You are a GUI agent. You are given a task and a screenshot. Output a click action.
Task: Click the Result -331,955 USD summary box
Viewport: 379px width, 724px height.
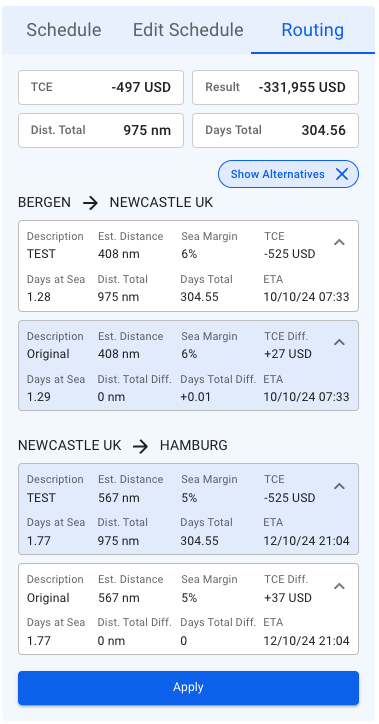point(275,87)
